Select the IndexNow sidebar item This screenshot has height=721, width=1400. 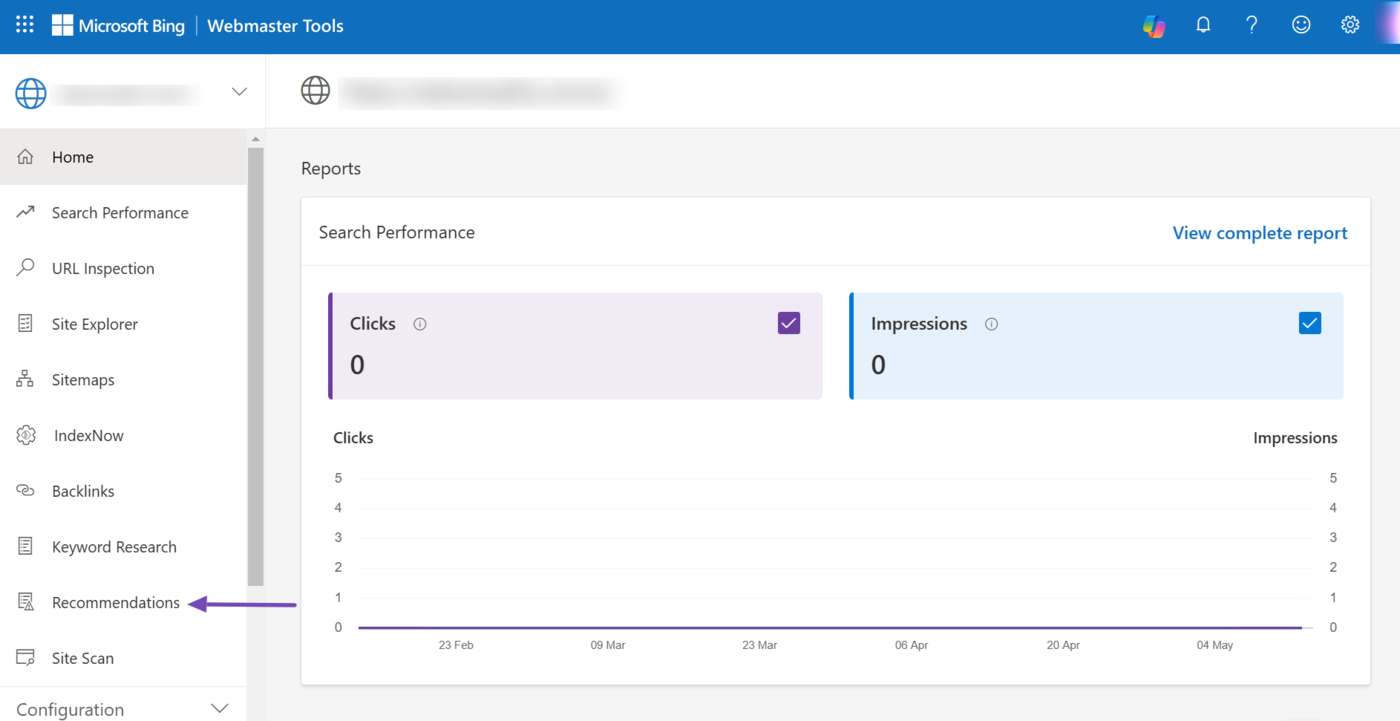[88, 436]
